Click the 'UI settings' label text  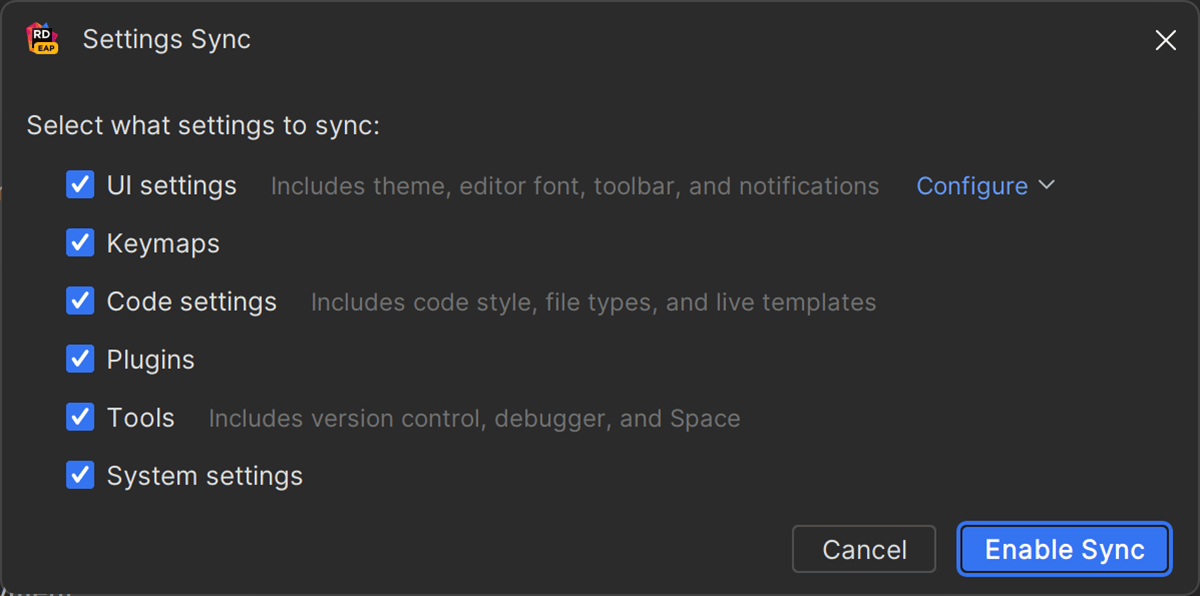tap(171, 186)
